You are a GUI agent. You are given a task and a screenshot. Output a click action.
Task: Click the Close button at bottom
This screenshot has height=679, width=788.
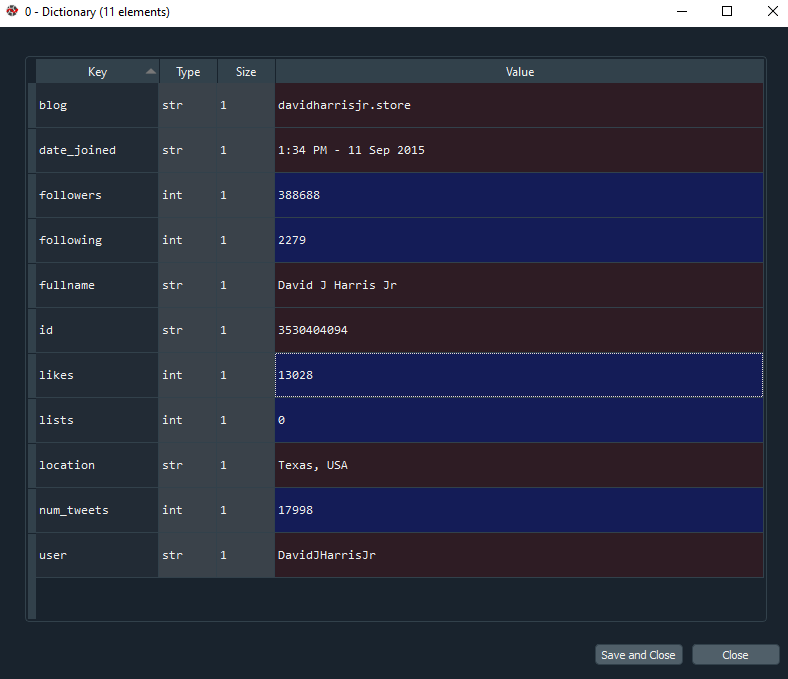pyautogui.click(x=736, y=655)
